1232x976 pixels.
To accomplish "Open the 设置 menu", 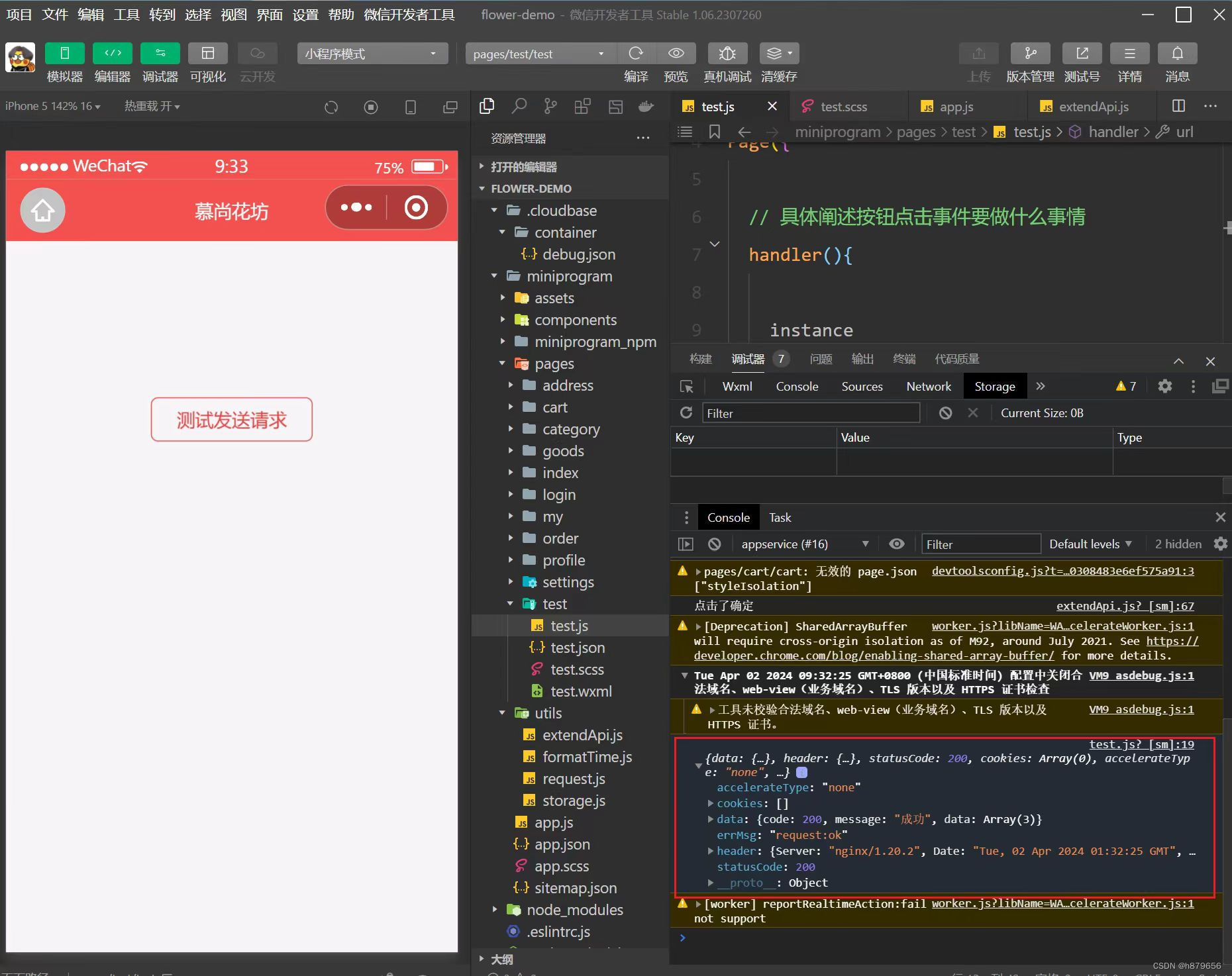I will [305, 15].
